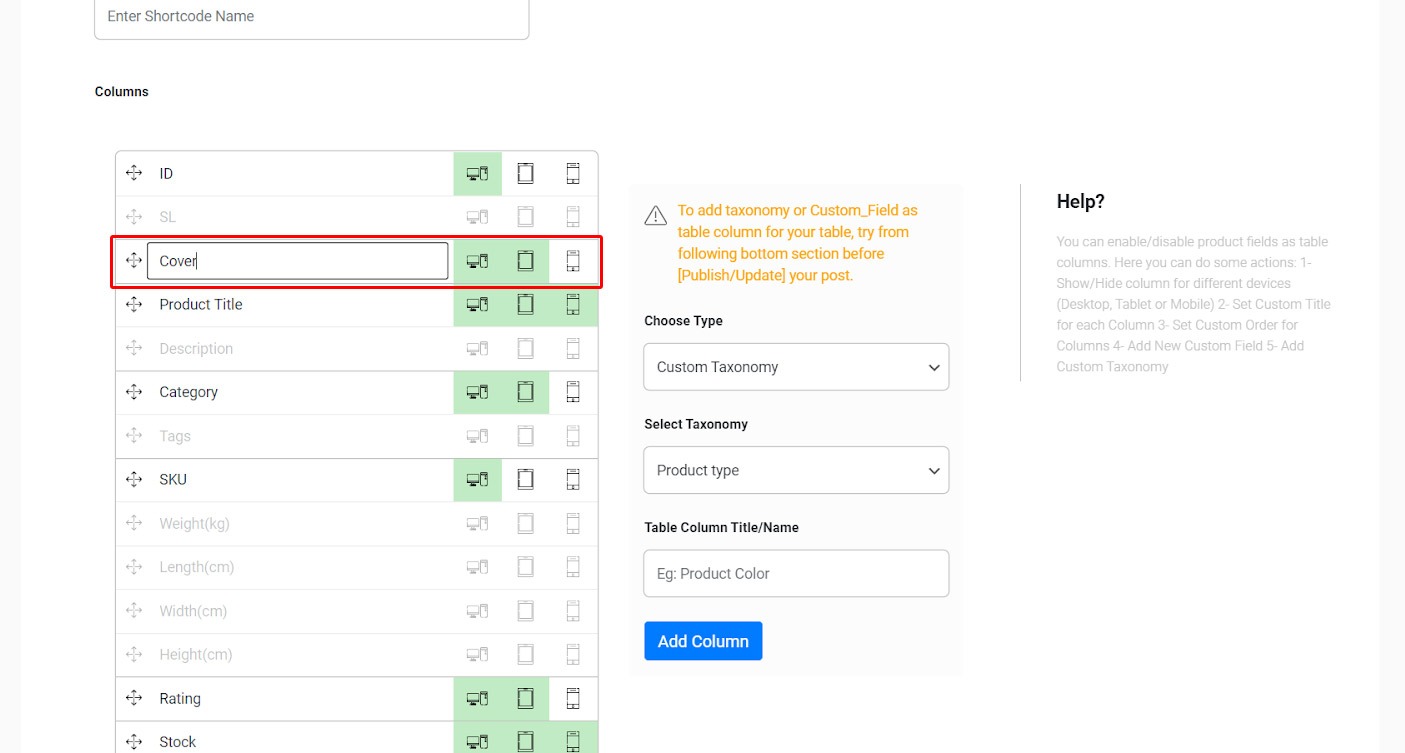Image resolution: width=1405 pixels, height=753 pixels.
Task: Toggle tablet visibility for the Rating column
Action: [x=525, y=698]
